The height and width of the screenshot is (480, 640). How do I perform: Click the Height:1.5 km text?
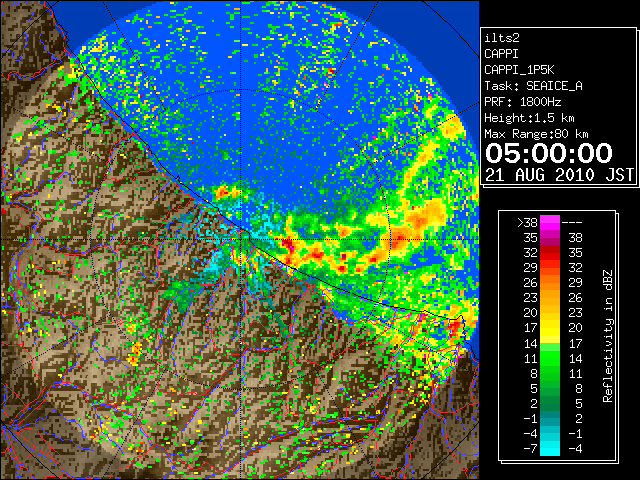click(x=529, y=118)
